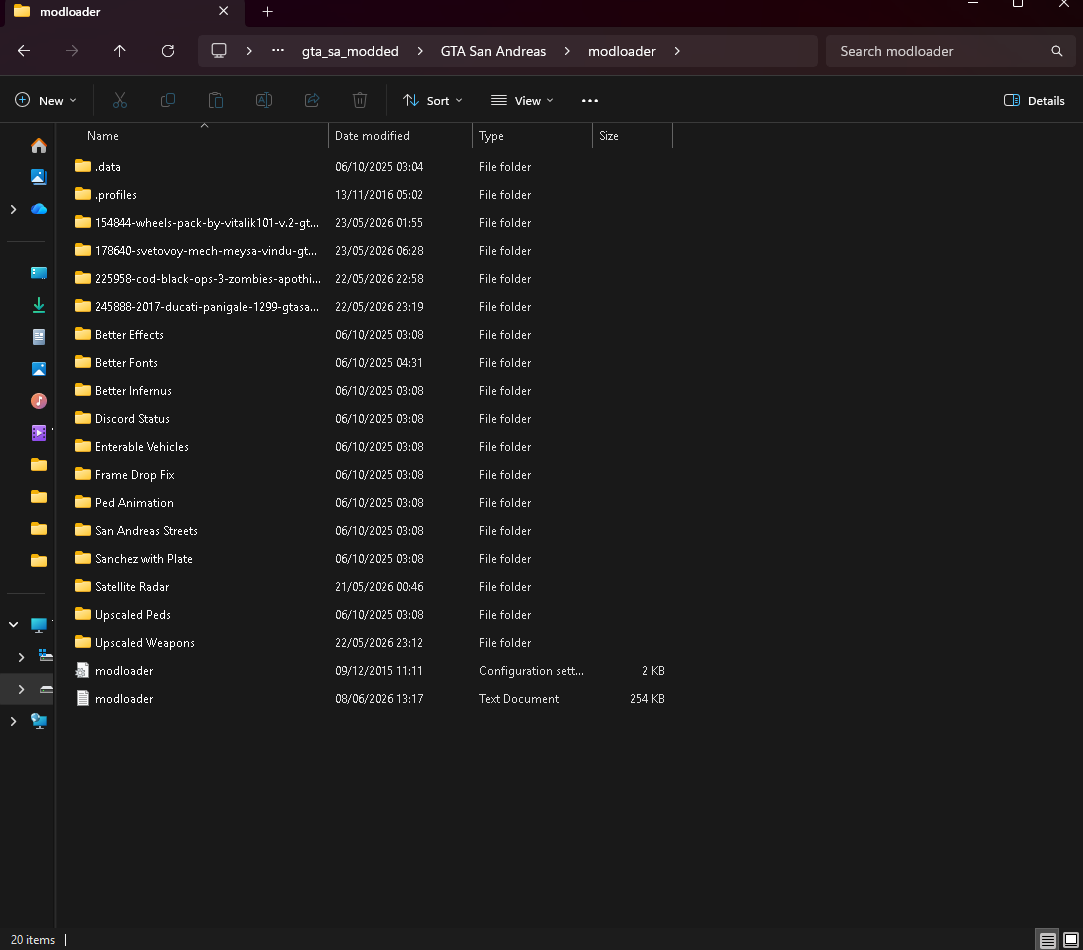Open This PC in navigation pane

pyautogui.click(x=39, y=625)
